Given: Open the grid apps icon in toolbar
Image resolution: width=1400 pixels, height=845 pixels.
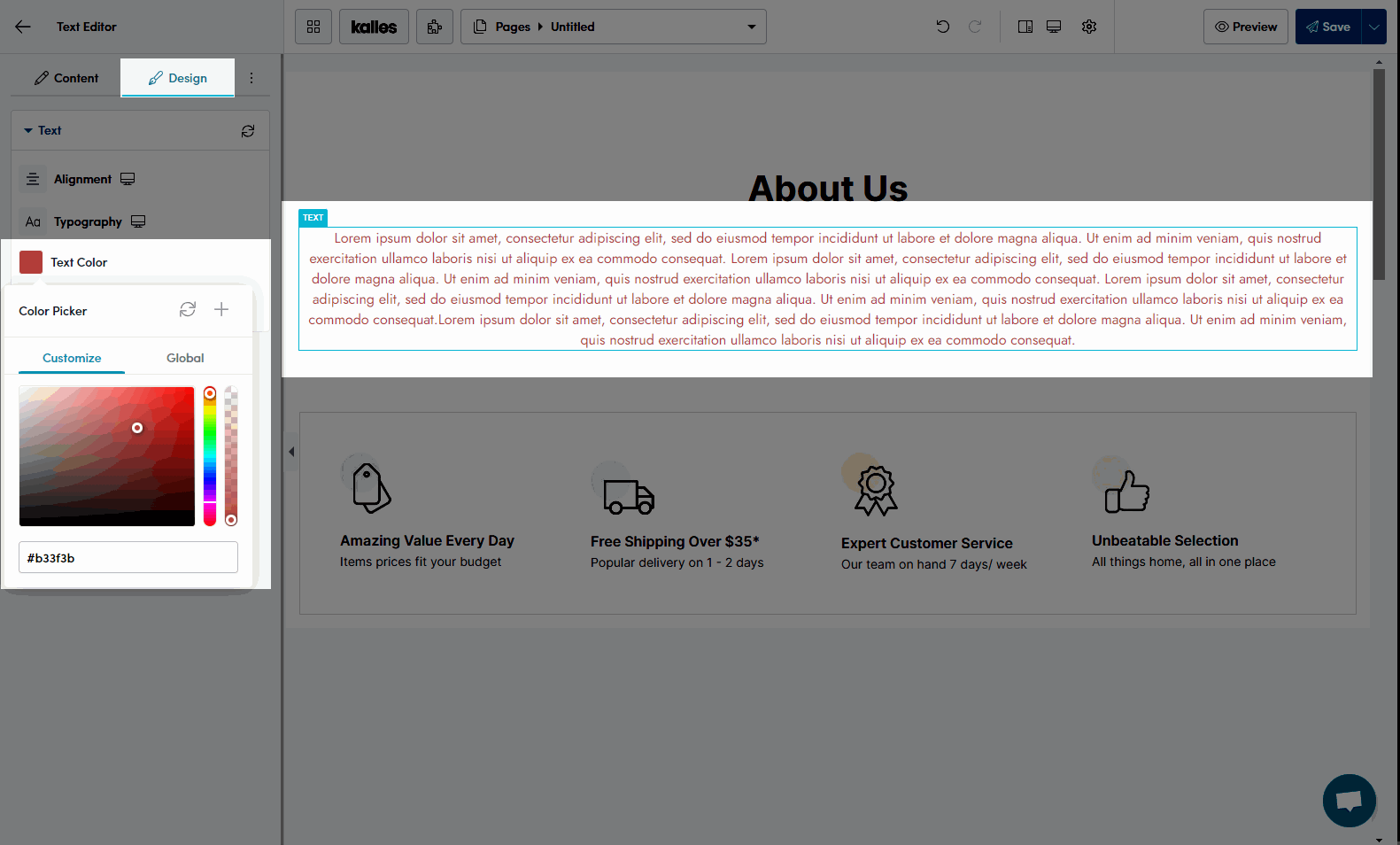Looking at the screenshot, I should click(x=313, y=27).
